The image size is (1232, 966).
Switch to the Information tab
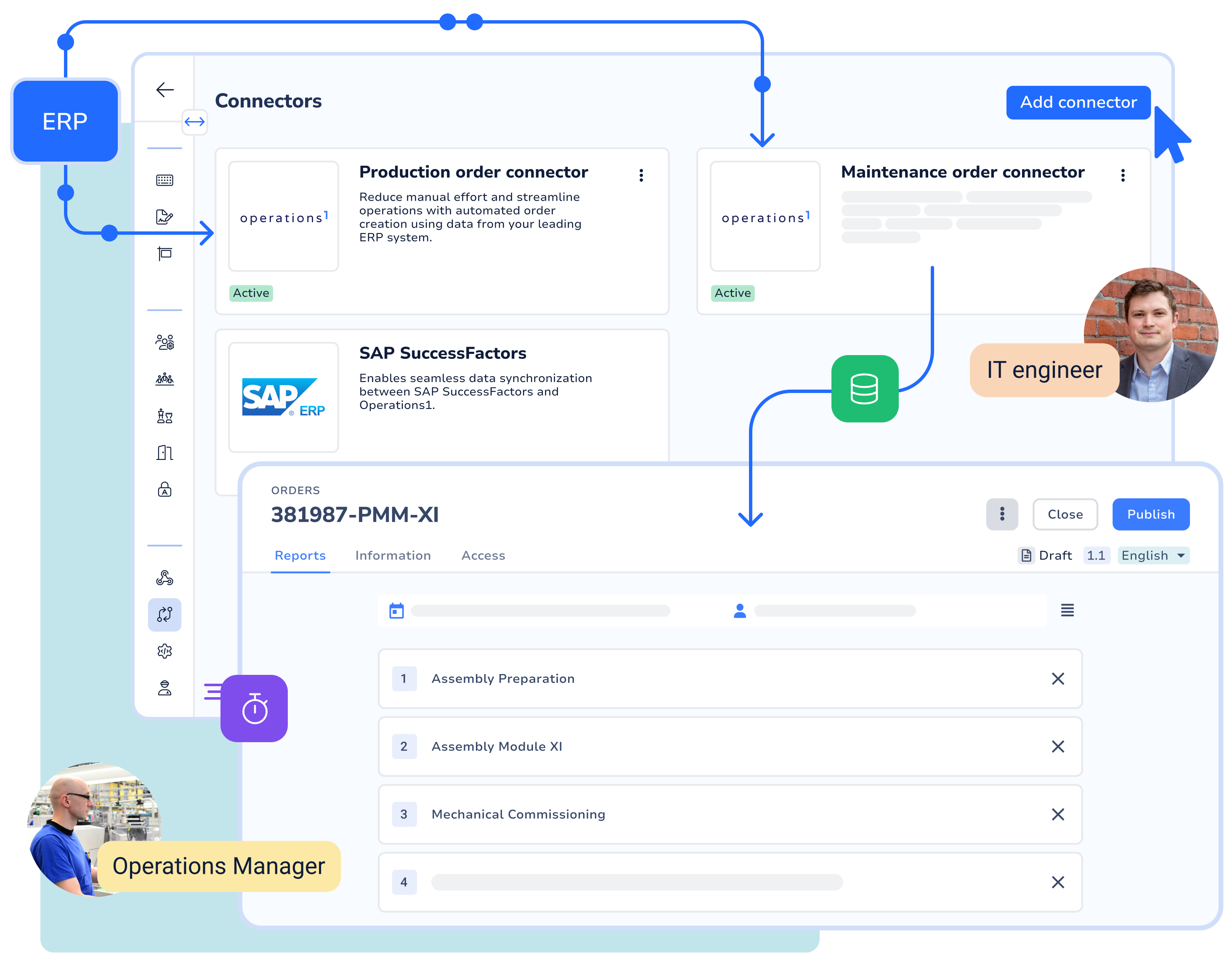[x=393, y=555]
